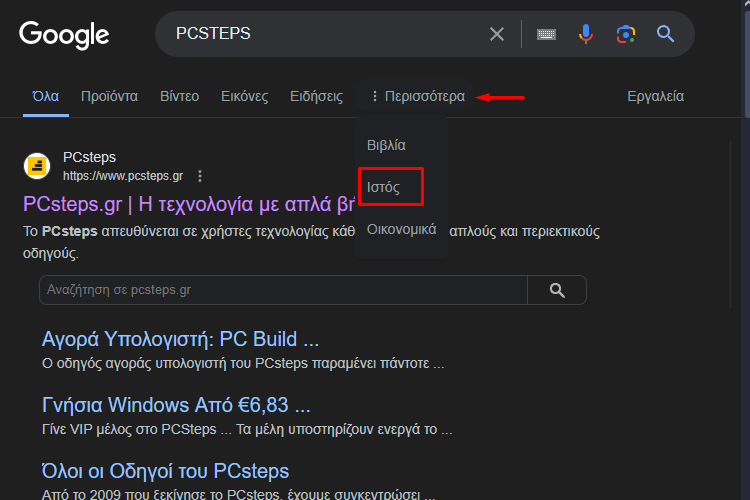The image size is (750, 500).
Task: Click the magnifier search button in top bar
Action: click(x=665, y=34)
